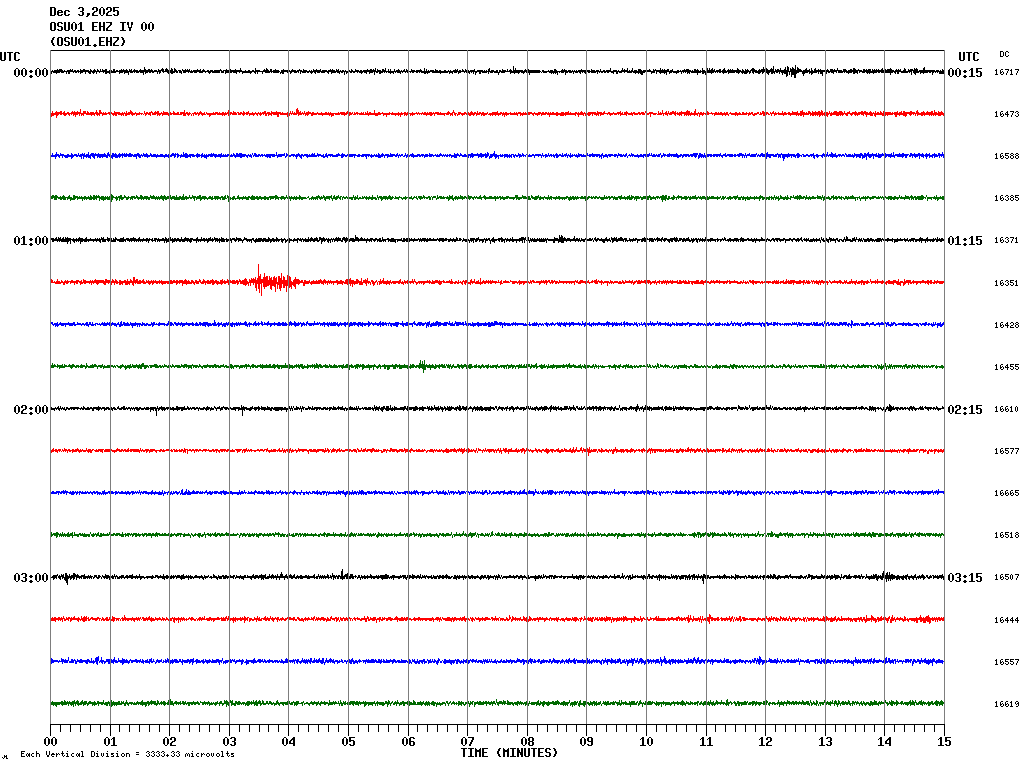Screen dimensions: 1024x768
Task: Click the DC value 16351
Action: point(1006,283)
